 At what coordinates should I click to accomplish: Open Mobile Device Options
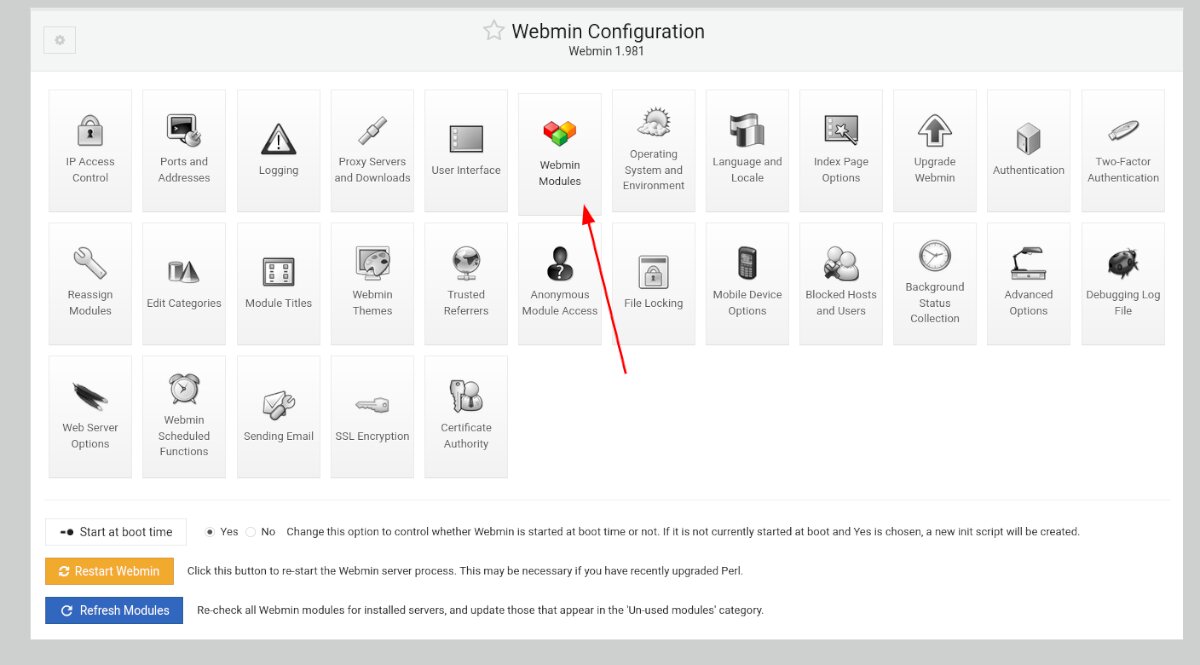747,283
